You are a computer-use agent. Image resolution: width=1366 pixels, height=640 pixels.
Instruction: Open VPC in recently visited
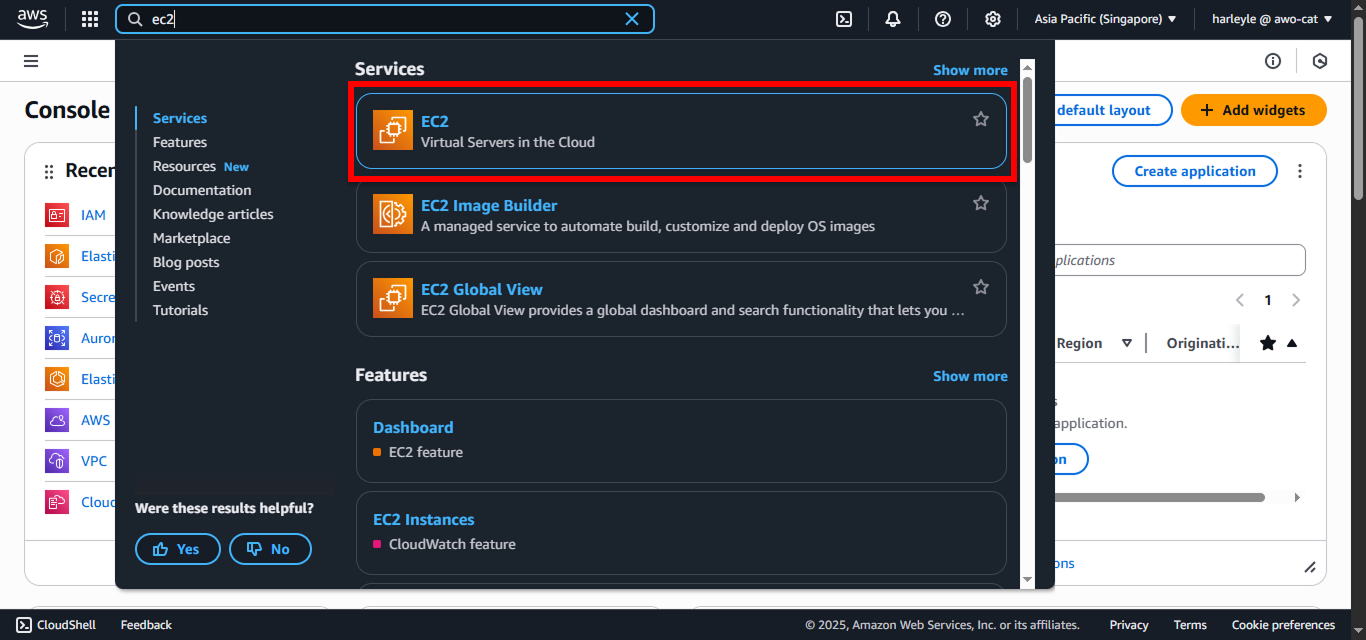(95, 461)
